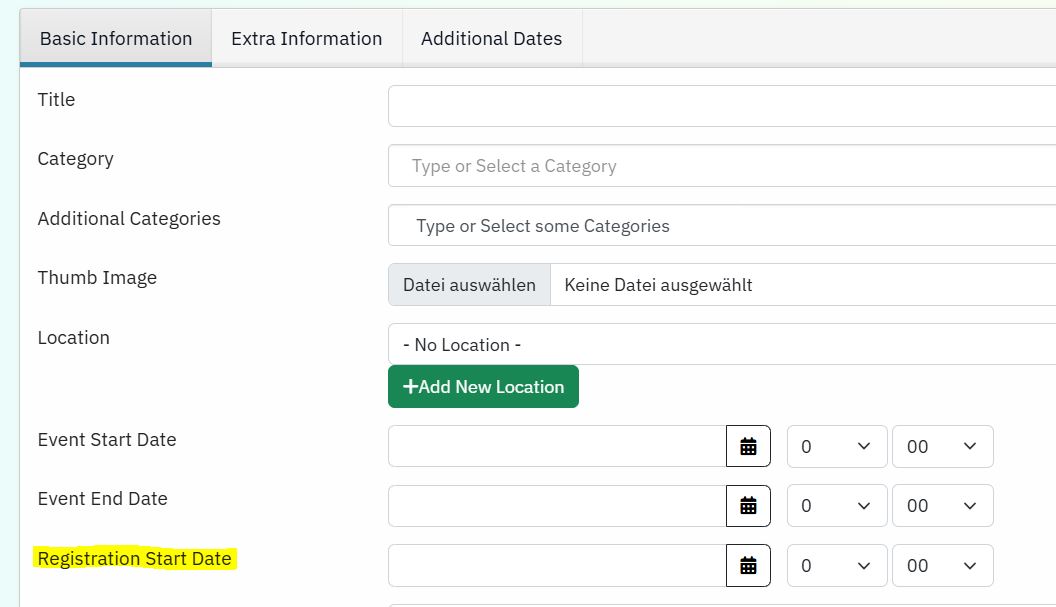
Task: Click into the Event Start Date field
Action: point(557,446)
